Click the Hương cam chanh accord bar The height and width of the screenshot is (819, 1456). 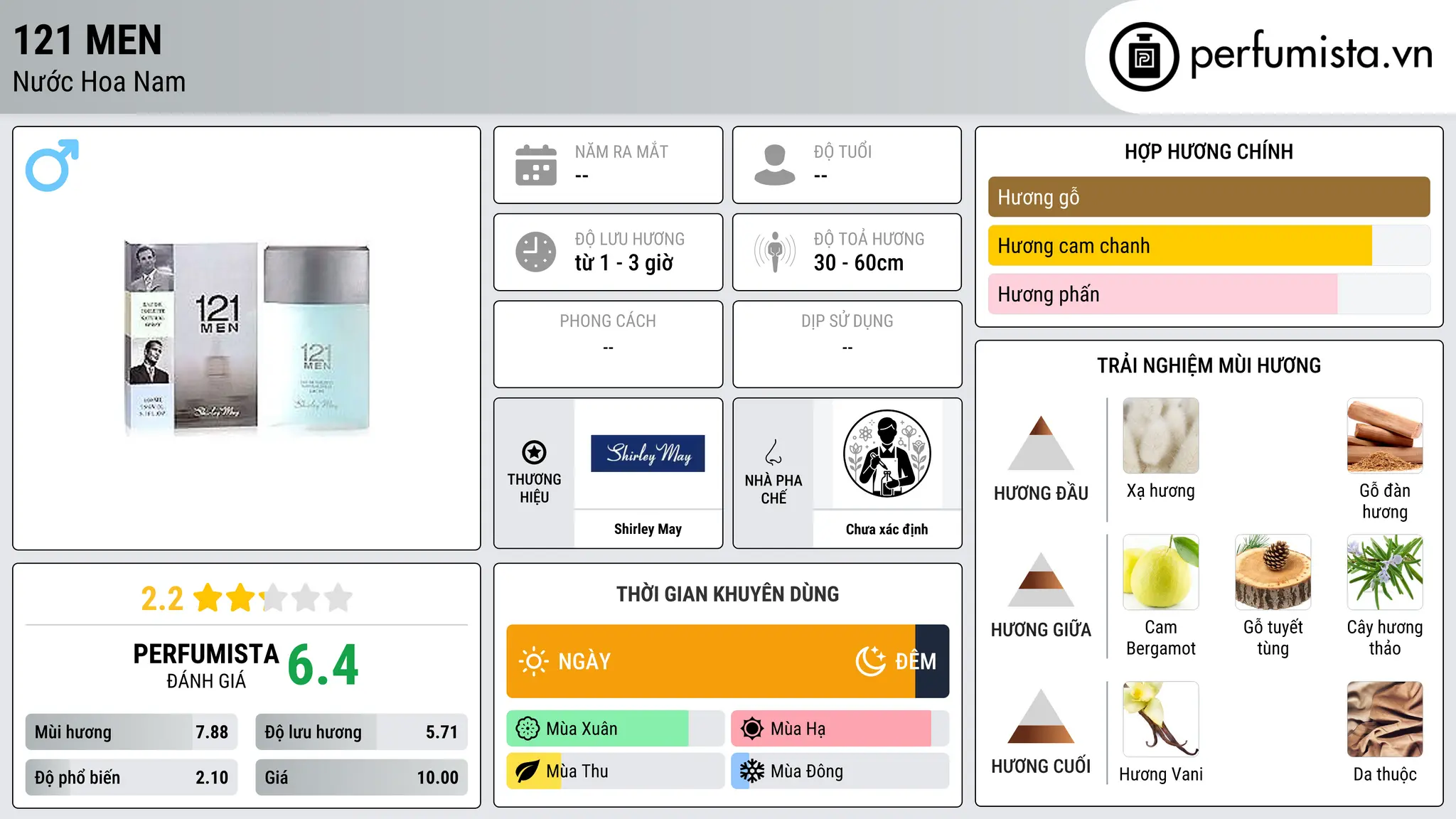point(1209,245)
